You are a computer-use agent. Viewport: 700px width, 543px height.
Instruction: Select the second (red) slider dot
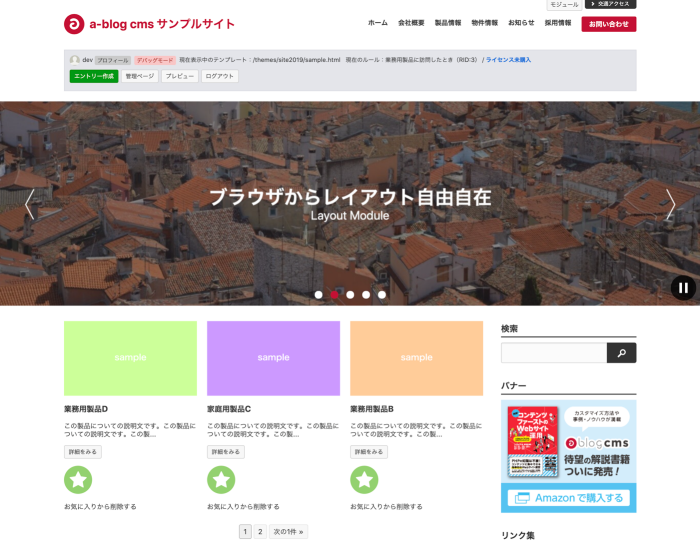click(334, 295)
